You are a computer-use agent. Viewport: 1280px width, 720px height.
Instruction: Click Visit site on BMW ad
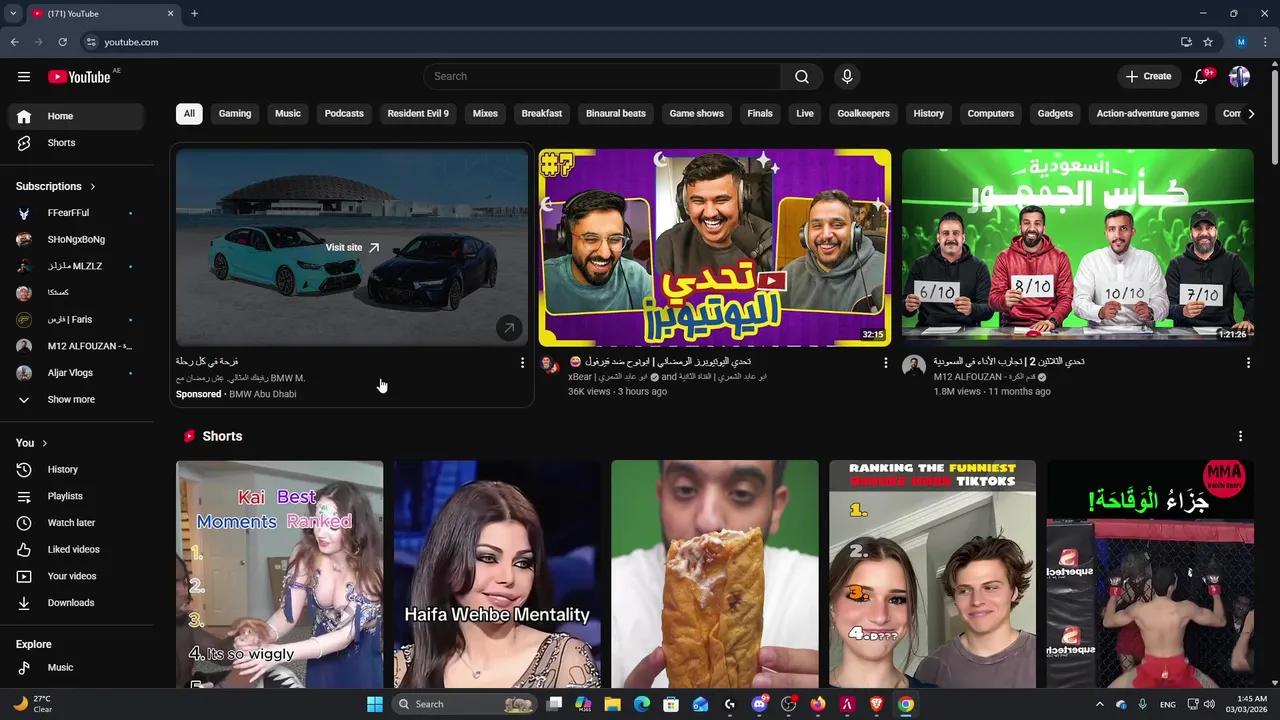tap(352, 247)
